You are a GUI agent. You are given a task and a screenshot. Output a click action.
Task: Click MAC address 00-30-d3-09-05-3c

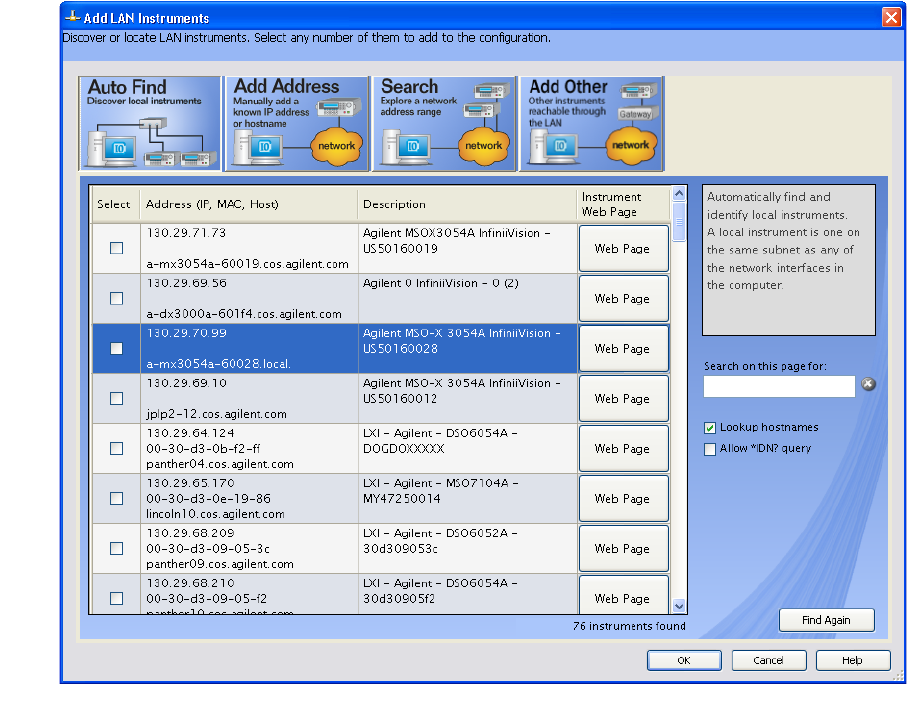[x=208, y=549]
